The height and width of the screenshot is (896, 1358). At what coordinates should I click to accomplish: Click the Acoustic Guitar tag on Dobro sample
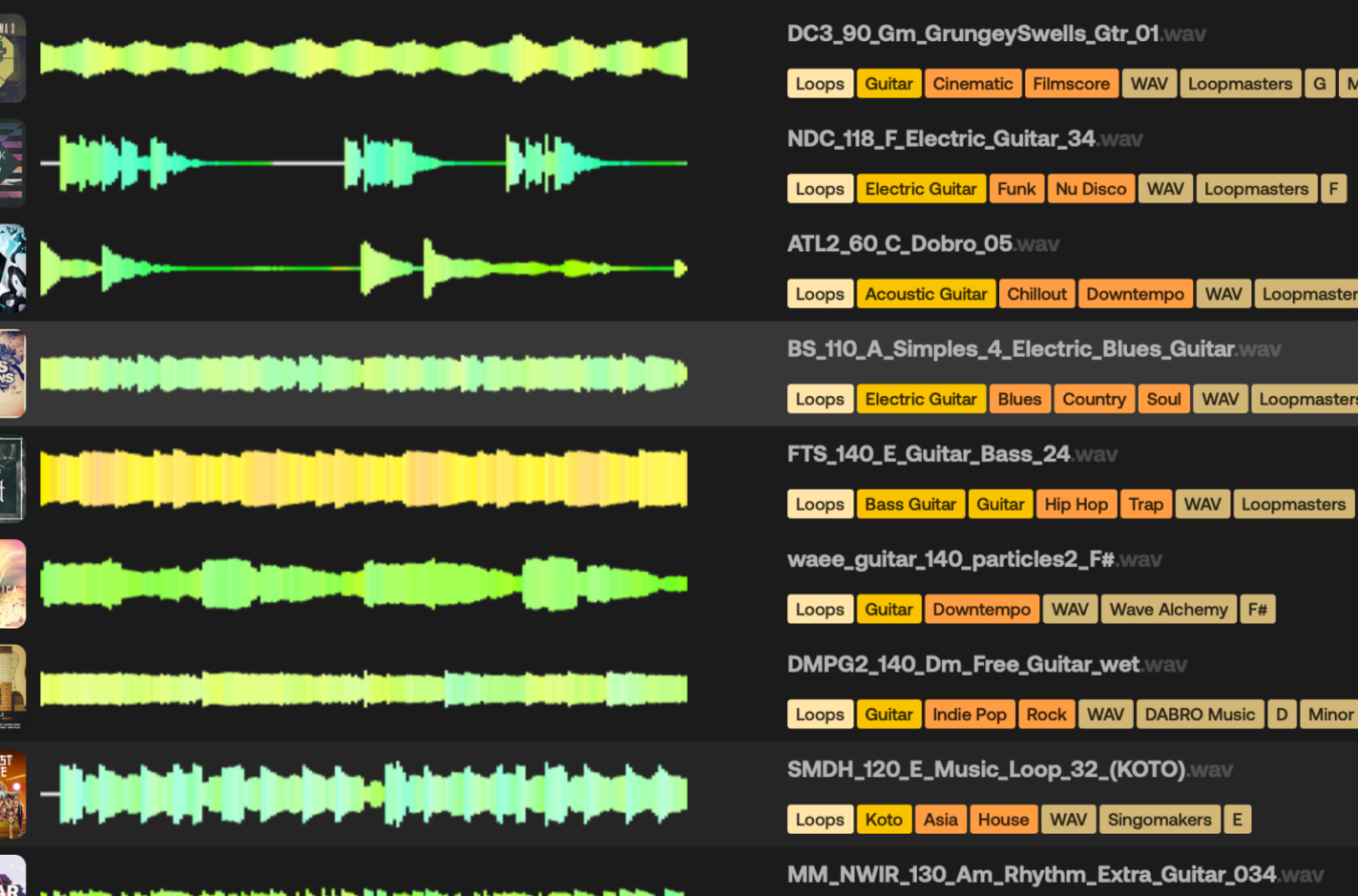click(925, 294)
